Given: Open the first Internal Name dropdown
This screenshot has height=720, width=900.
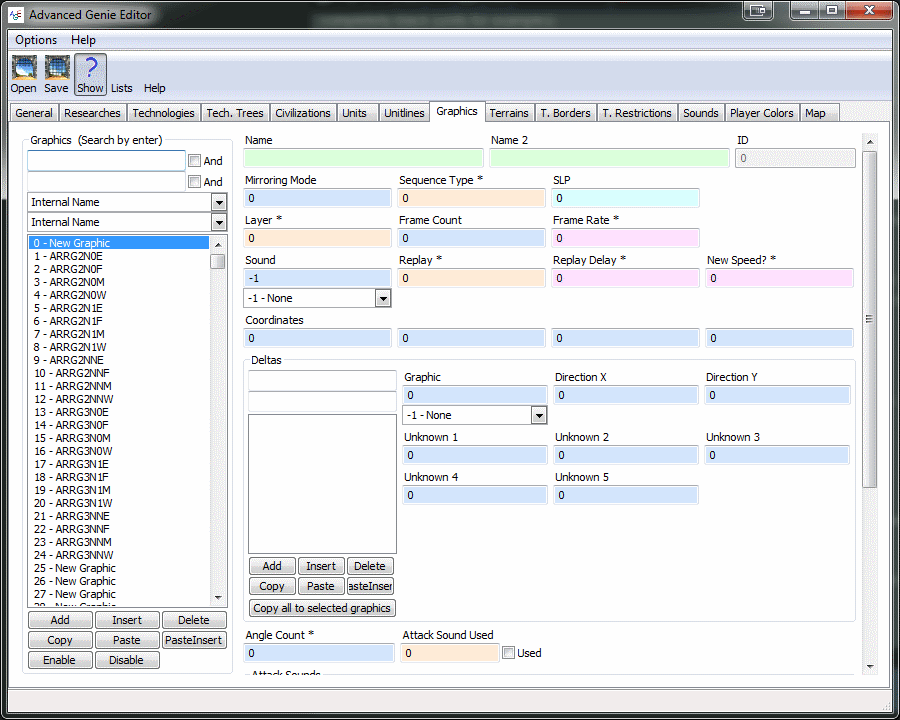Looking at the screenshot, I should click(219, 202).
